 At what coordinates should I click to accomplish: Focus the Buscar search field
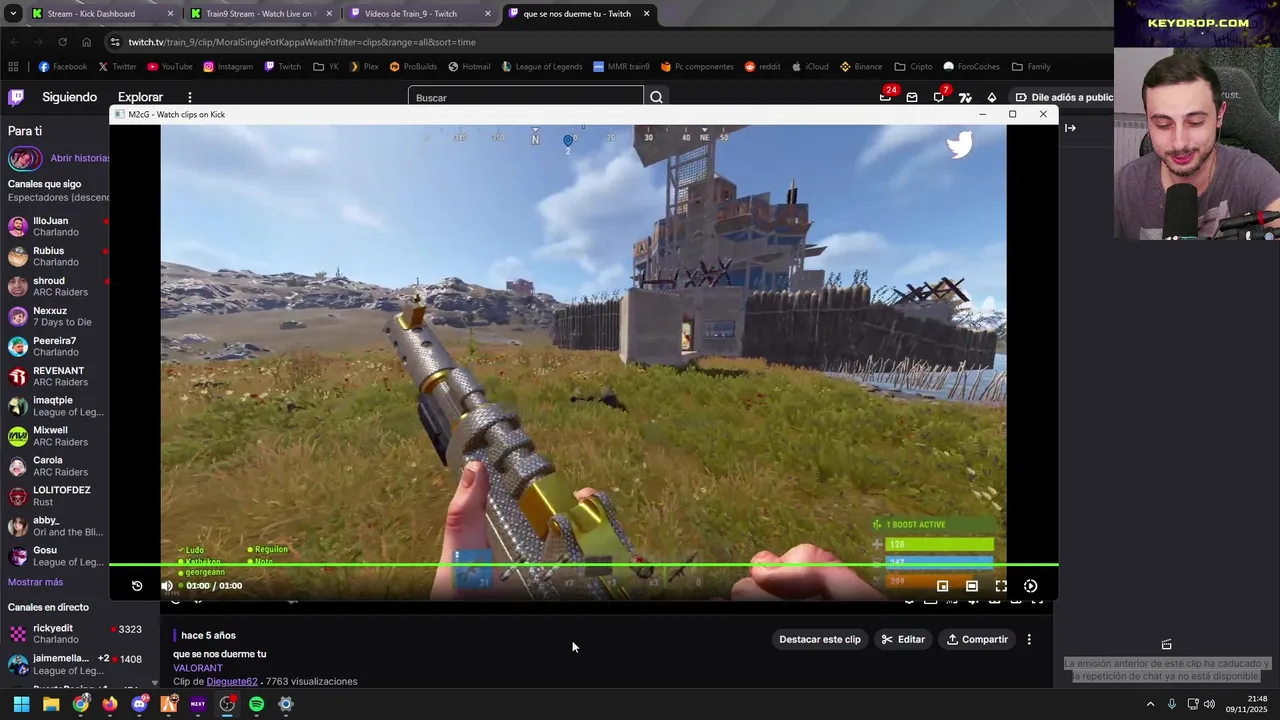525,97
